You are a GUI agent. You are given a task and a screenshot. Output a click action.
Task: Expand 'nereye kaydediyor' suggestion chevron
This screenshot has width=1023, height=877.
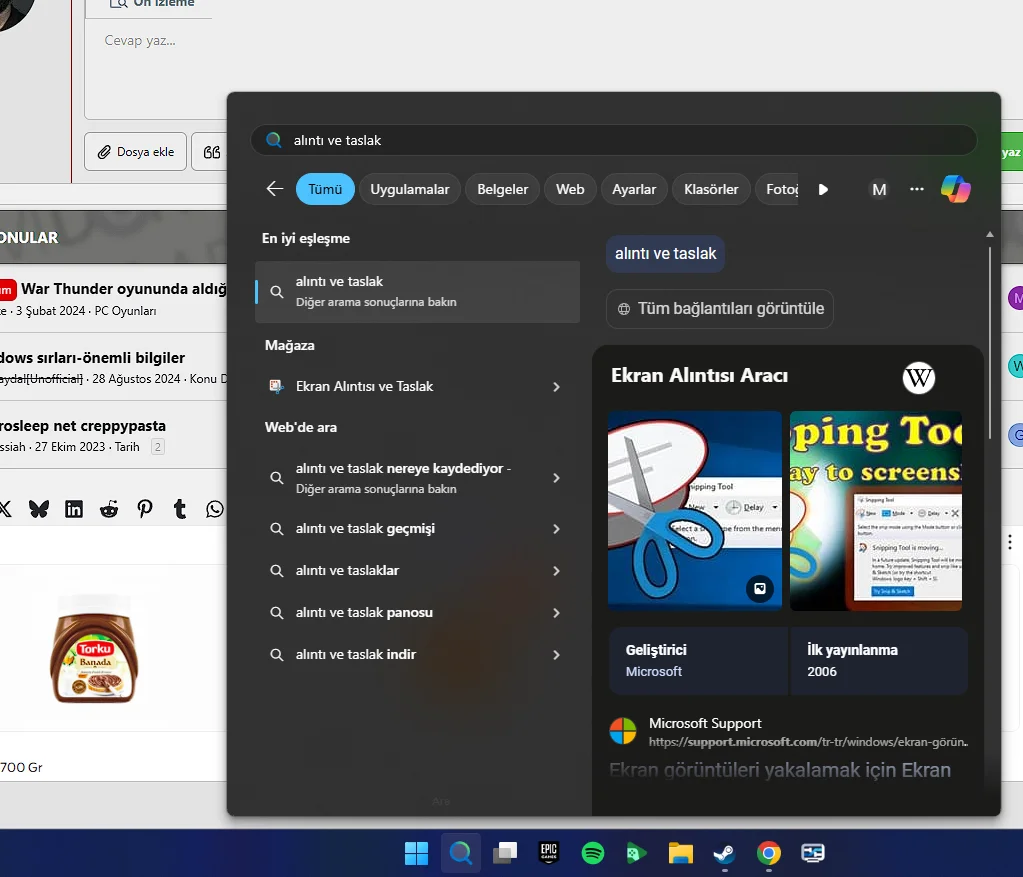[x=556, y=478]
